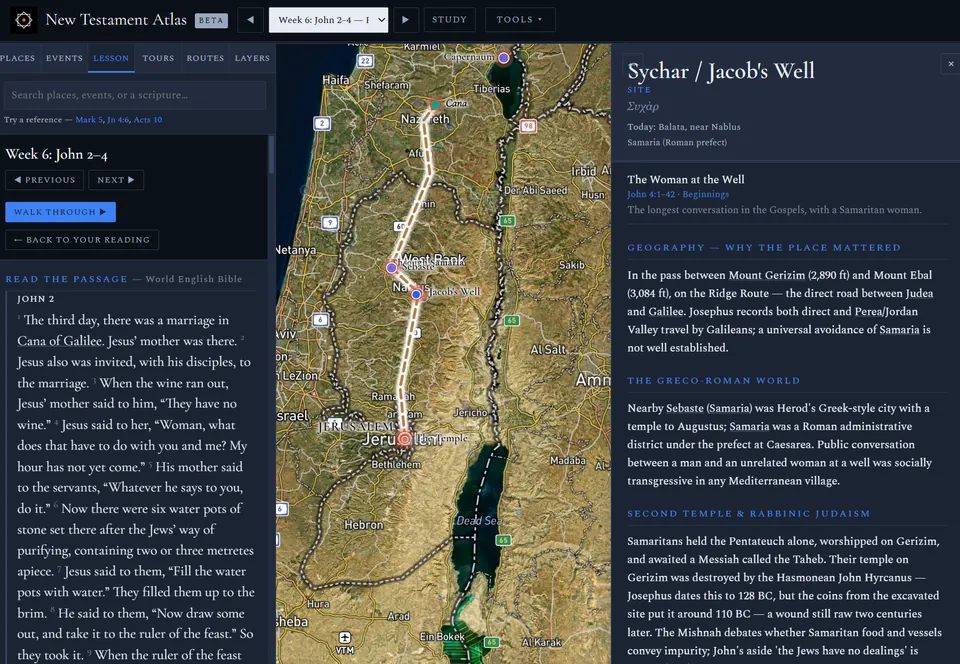Click the lesson panel scrollbar

(x=271, y=154)
